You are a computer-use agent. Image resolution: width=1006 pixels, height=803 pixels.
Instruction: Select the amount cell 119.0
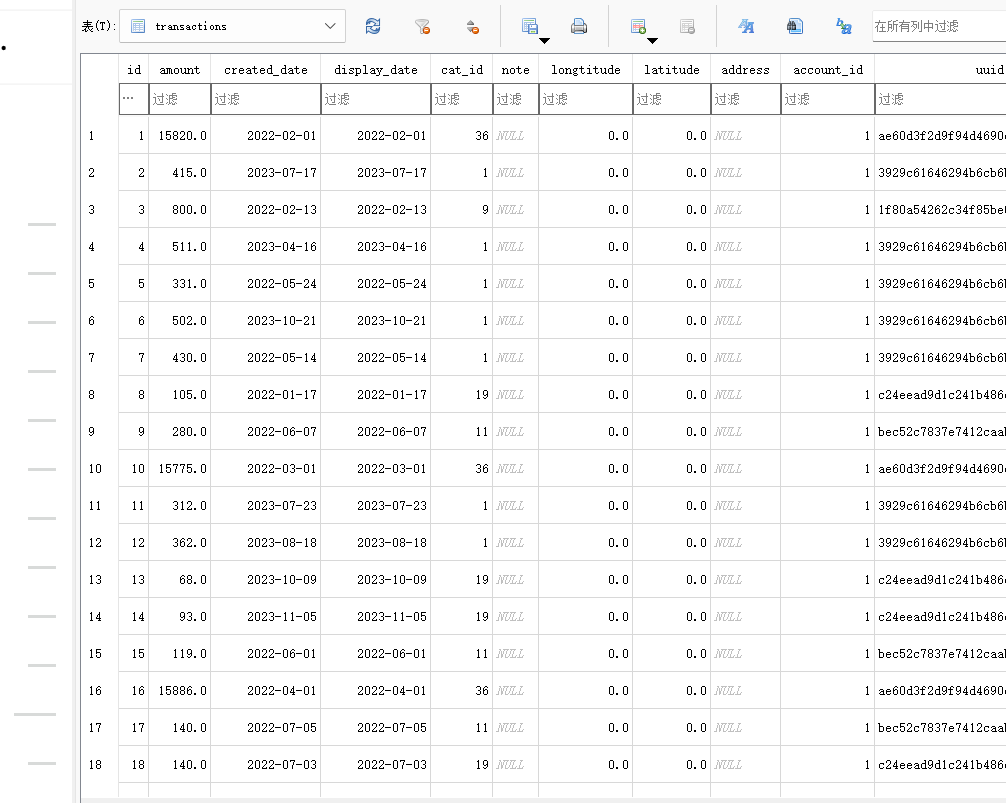coord(180,654)
